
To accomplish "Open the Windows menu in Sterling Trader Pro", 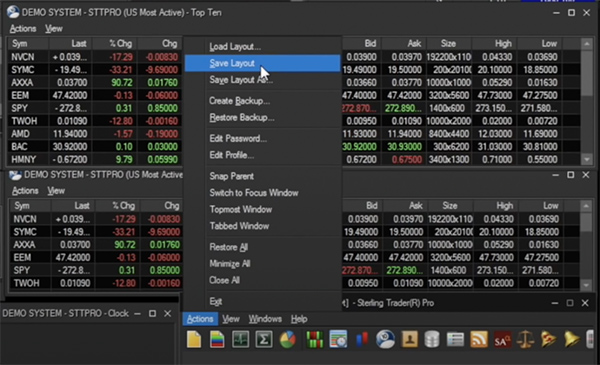I will point(265,319).
